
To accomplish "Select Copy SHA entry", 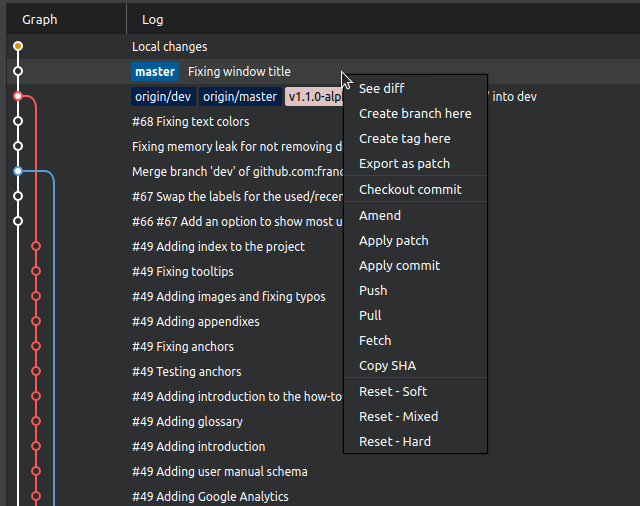I will tap(416, 366).
